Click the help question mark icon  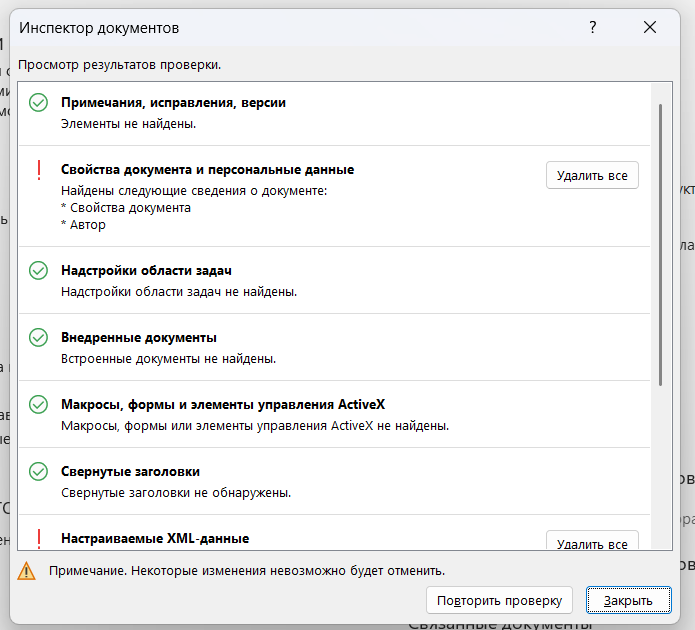pos(593,27)
